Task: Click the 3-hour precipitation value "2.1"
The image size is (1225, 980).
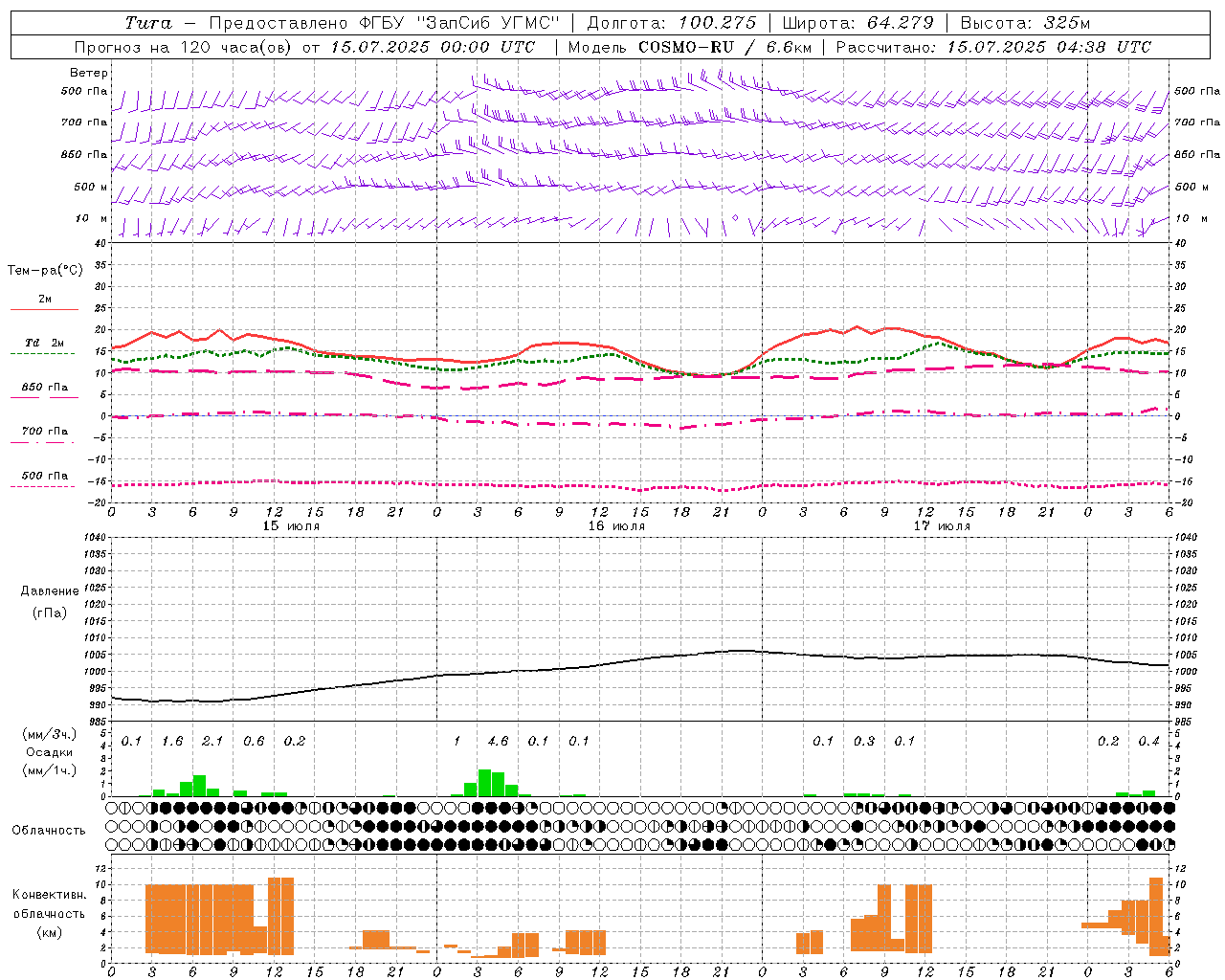Action: click(x=212, y=742)
